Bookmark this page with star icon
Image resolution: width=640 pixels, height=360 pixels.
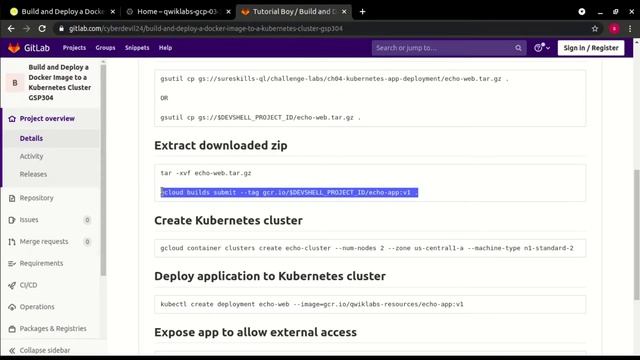tap(595, 29)
